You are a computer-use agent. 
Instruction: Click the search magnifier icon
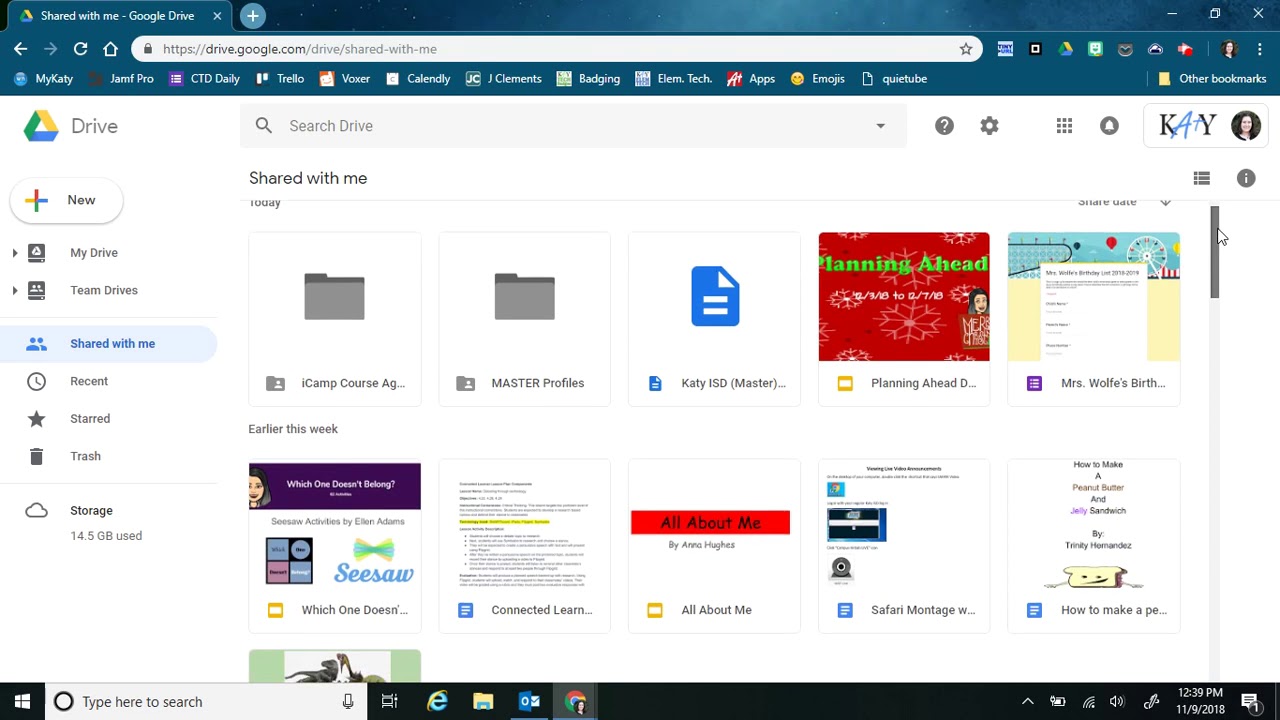(x=263, y=126)
